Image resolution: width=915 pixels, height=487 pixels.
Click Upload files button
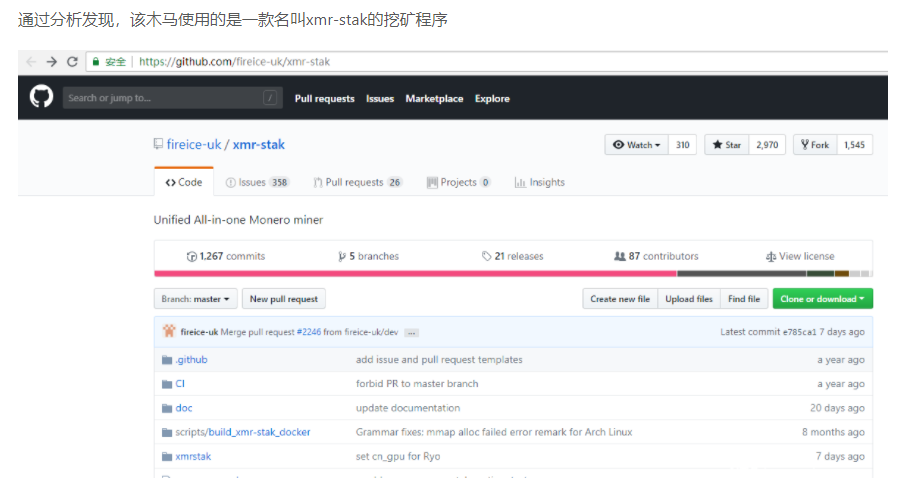(x=689, y=299)
